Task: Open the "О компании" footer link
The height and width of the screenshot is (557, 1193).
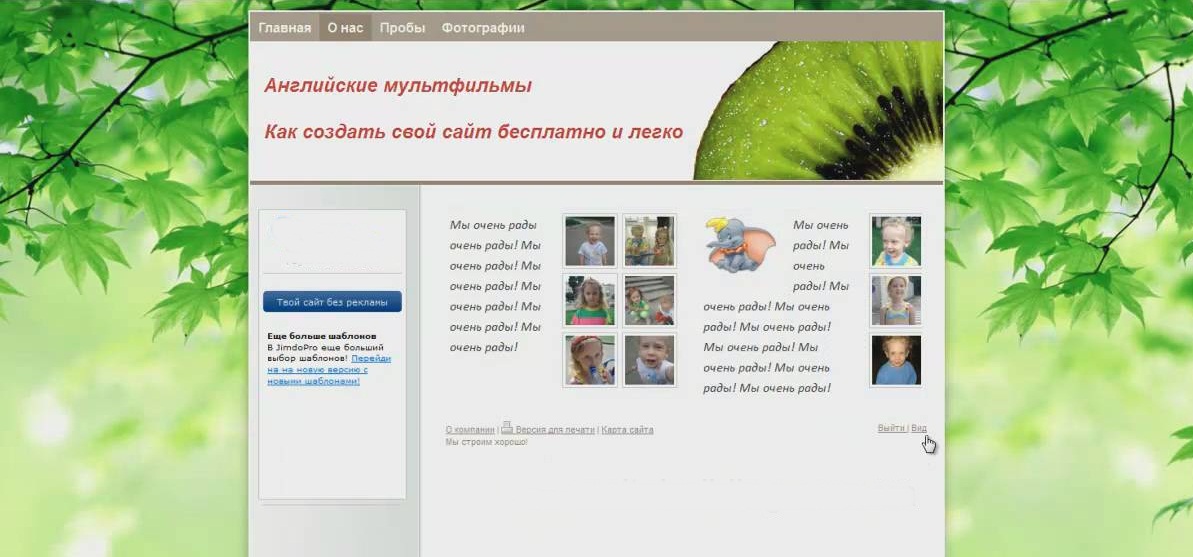Action: click(x=470, y=430)
